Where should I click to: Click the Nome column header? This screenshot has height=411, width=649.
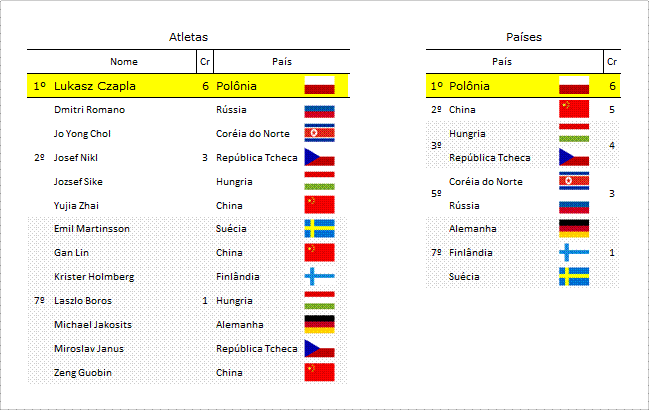tap(124, 62)
